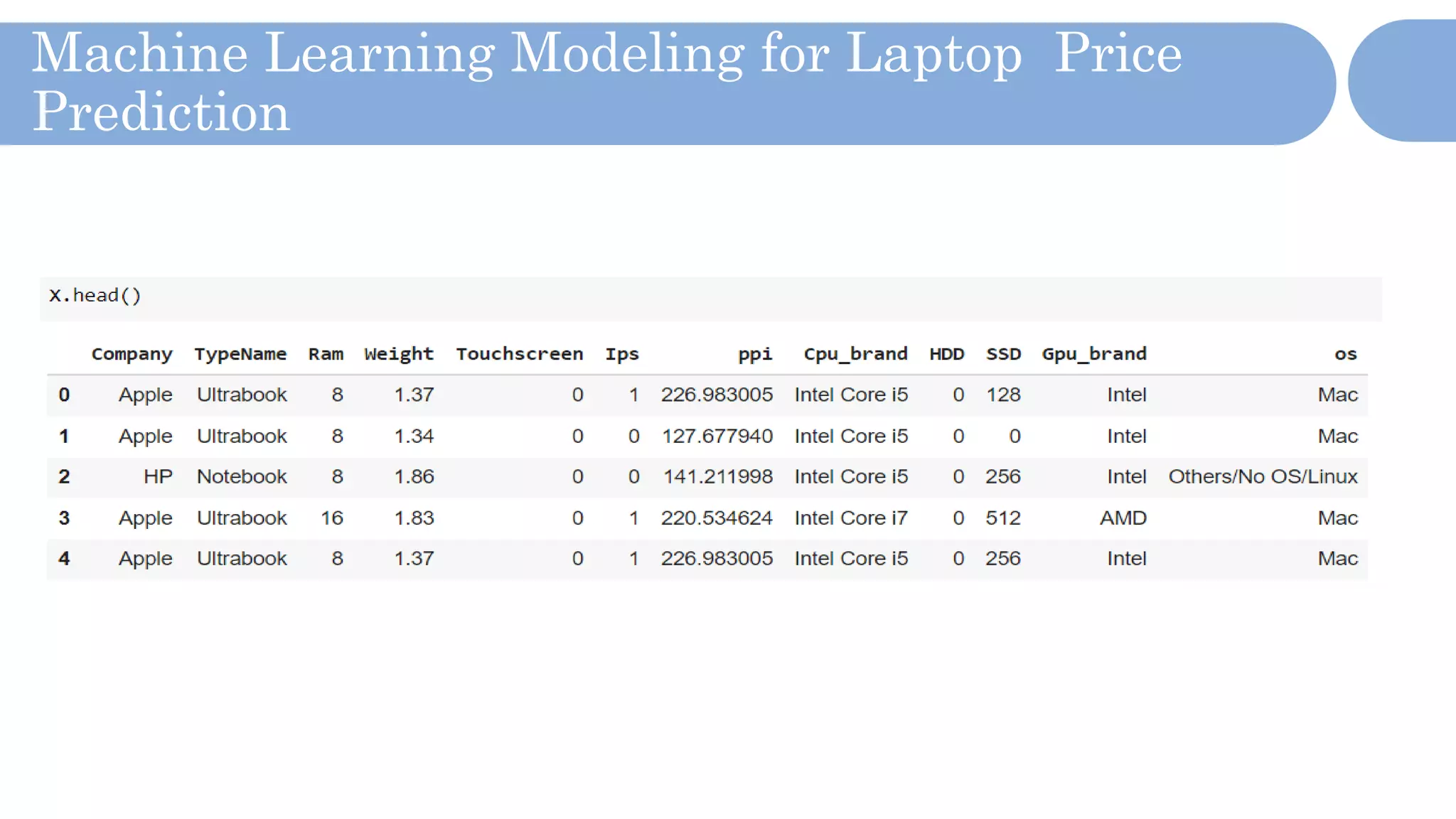
Task: Click row index 0
Action: point(64,395)
